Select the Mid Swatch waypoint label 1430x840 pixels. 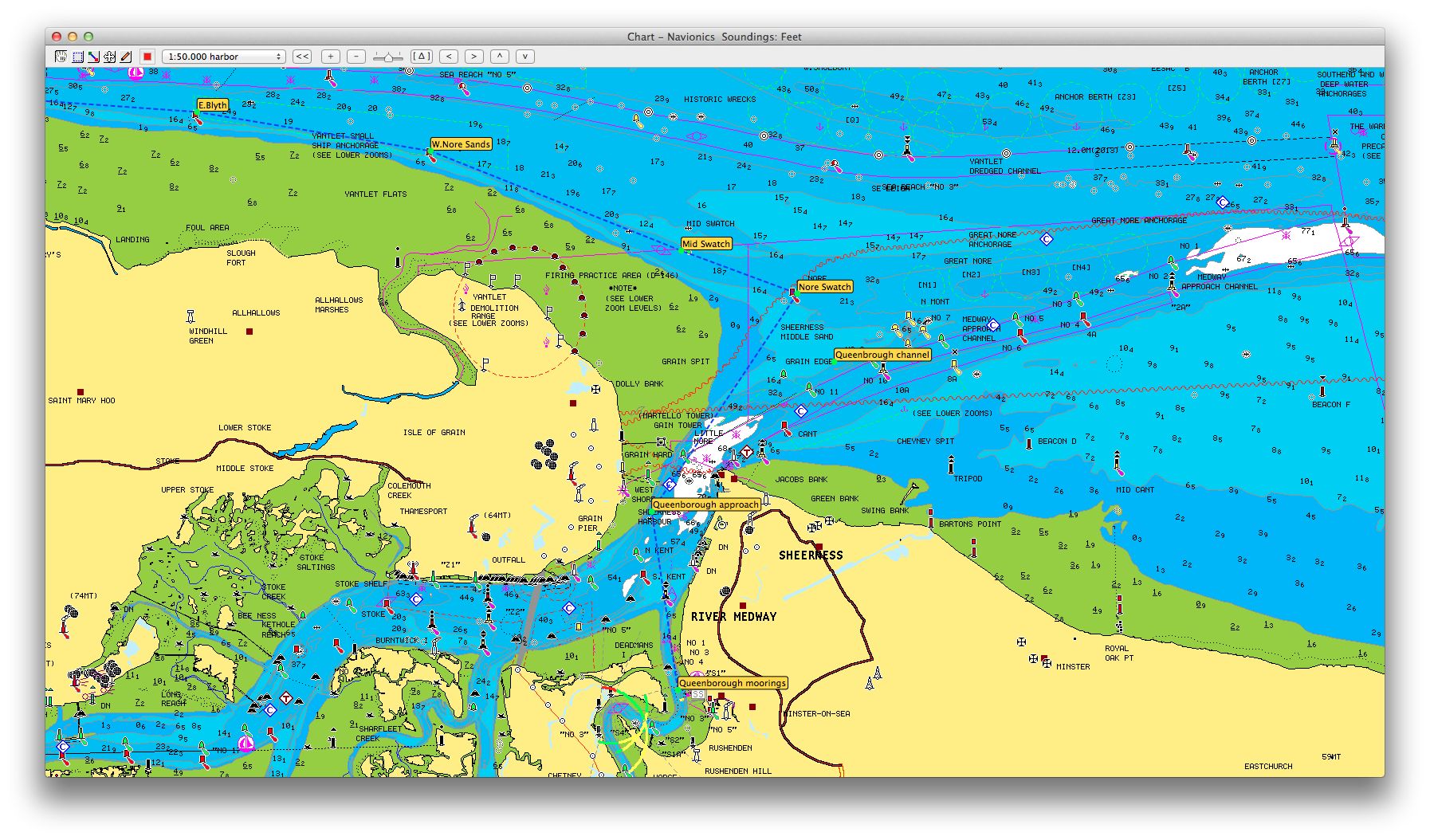coord(706,244)
